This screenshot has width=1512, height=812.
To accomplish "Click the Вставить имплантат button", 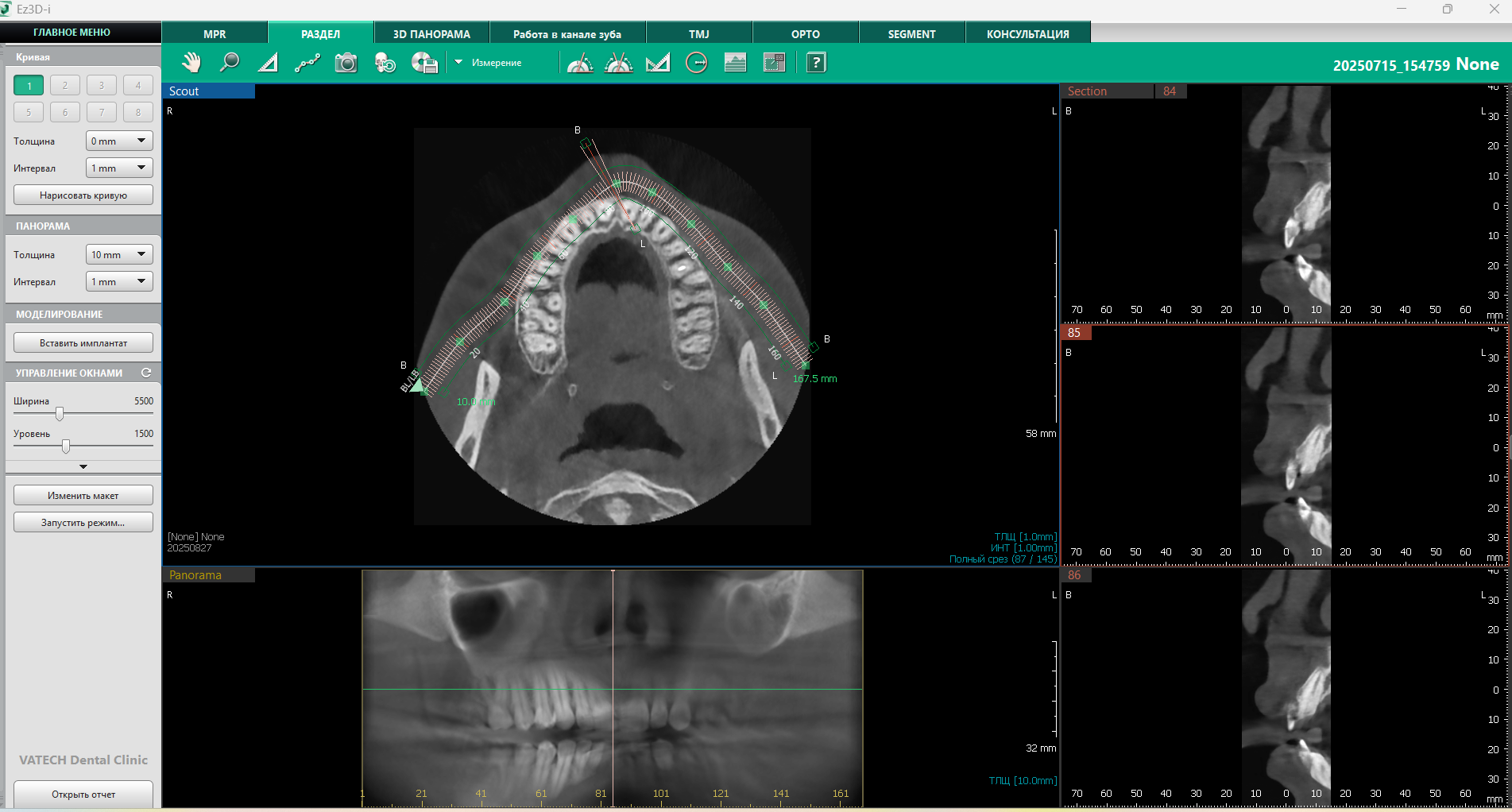I will click(x=83, y=343).
